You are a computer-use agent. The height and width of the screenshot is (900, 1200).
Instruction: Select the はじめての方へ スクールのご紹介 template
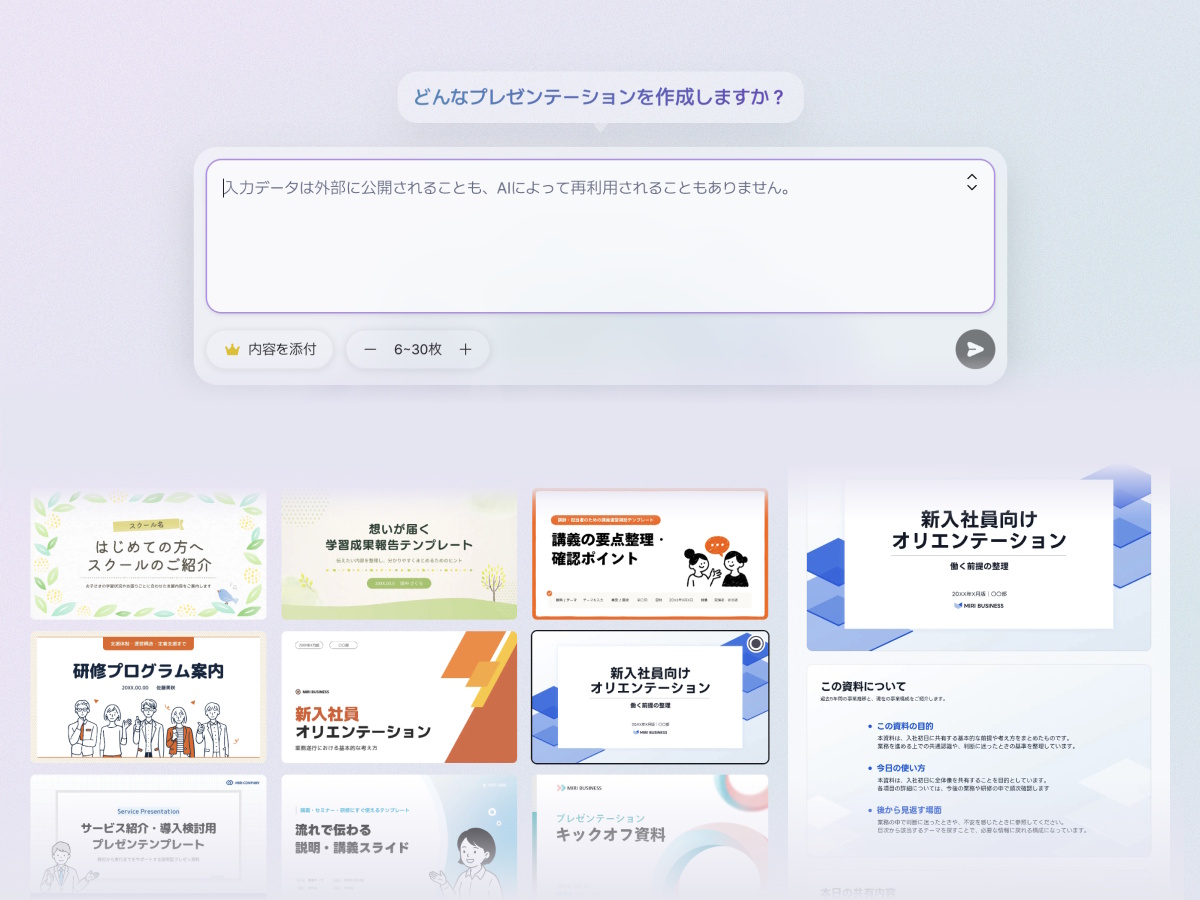(x=149, y=555)
